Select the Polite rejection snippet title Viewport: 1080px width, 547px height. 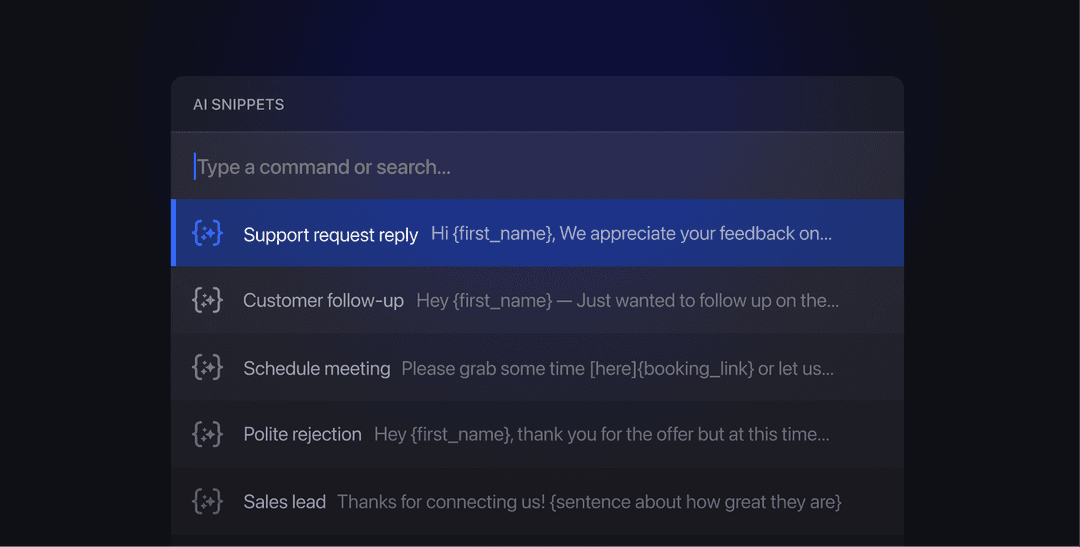302,434
